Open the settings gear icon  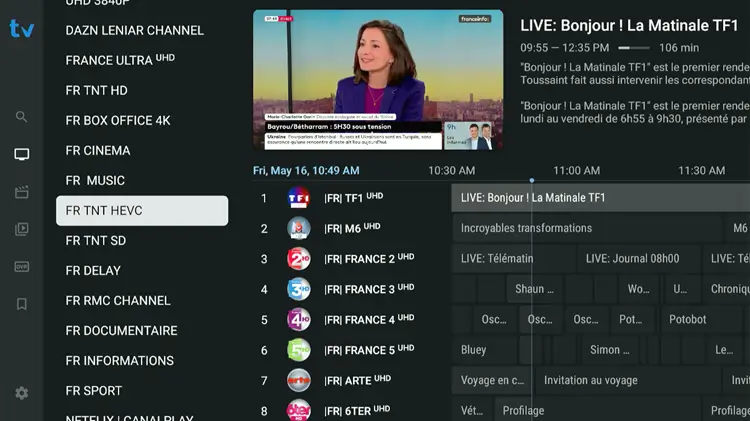click(x=22, y=393)
